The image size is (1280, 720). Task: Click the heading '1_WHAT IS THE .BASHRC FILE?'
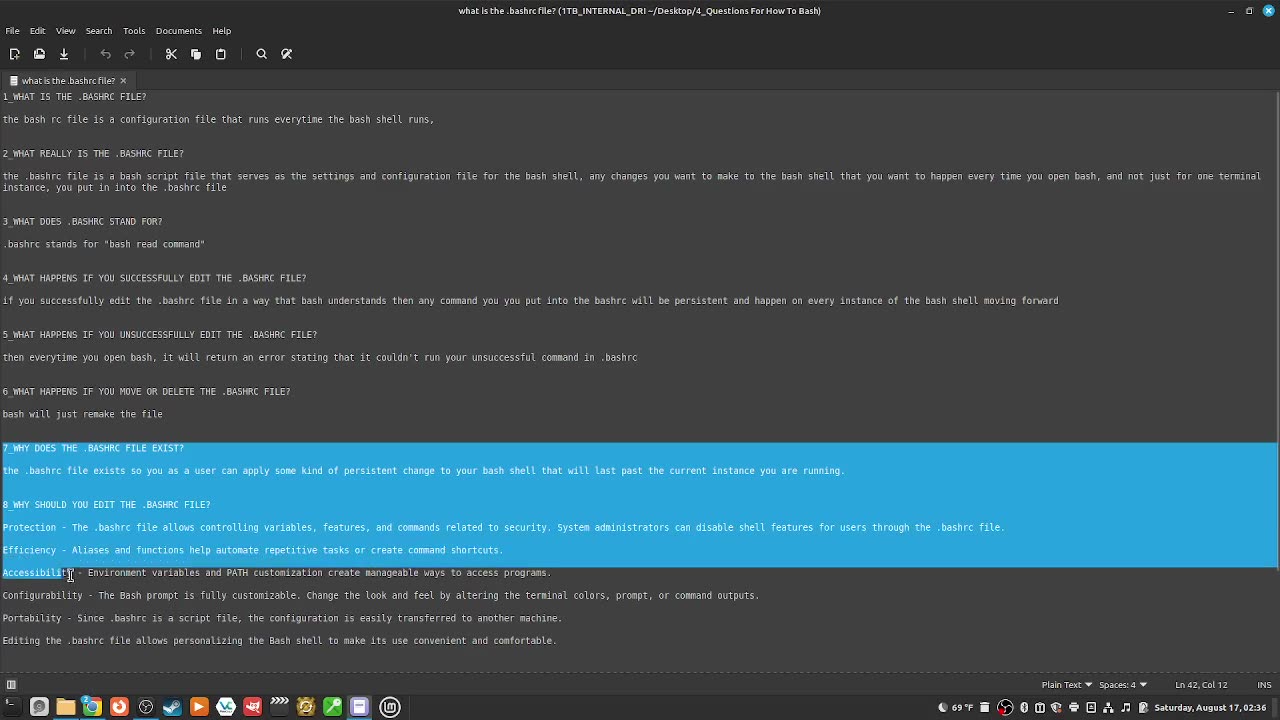(x=75, y=97)
